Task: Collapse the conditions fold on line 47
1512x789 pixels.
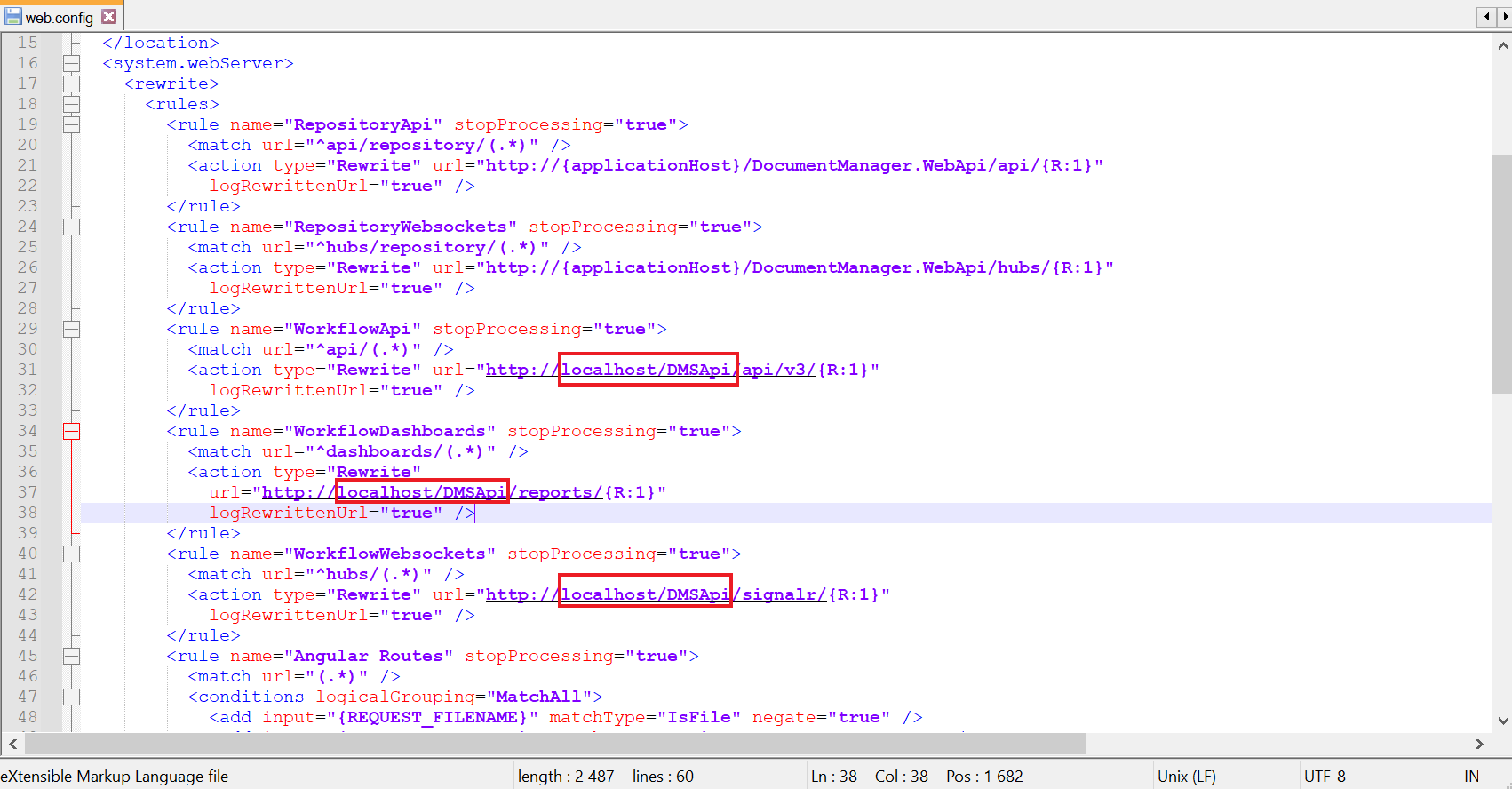Action: (x=71, y=697)
